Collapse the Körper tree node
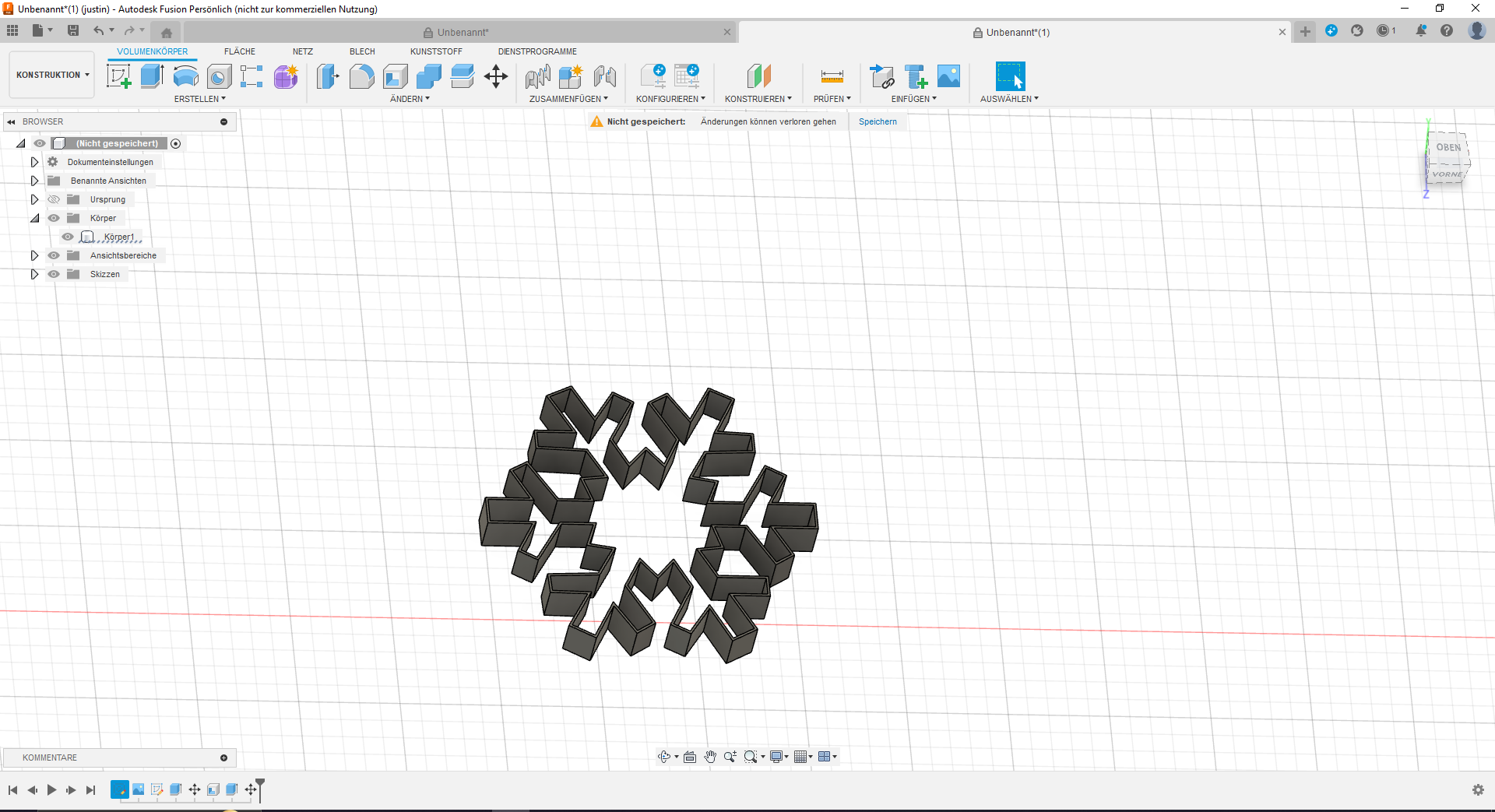 pyautogui.click(x=34, y=218)
